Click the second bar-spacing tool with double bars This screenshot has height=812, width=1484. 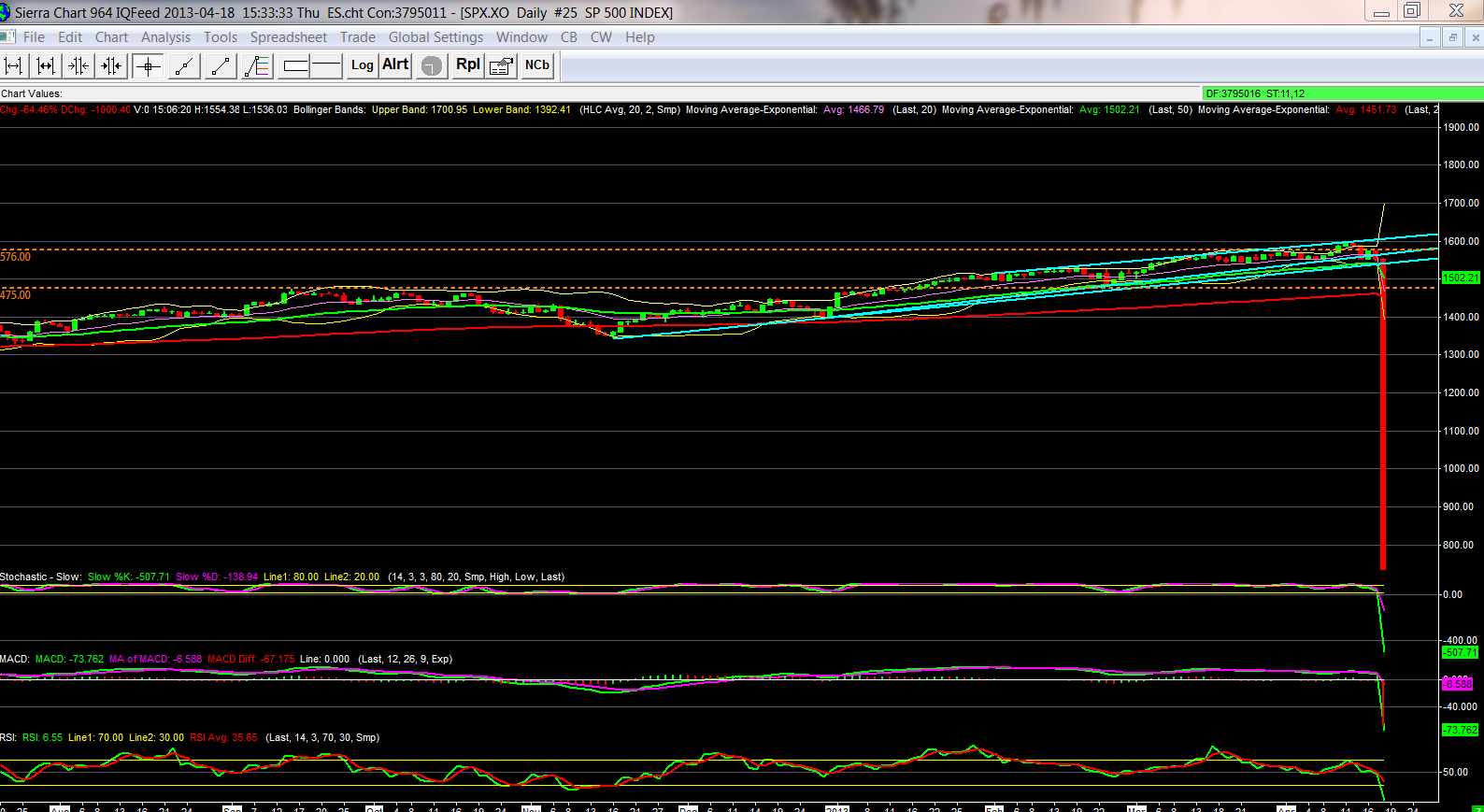click(x=46, y=65)
